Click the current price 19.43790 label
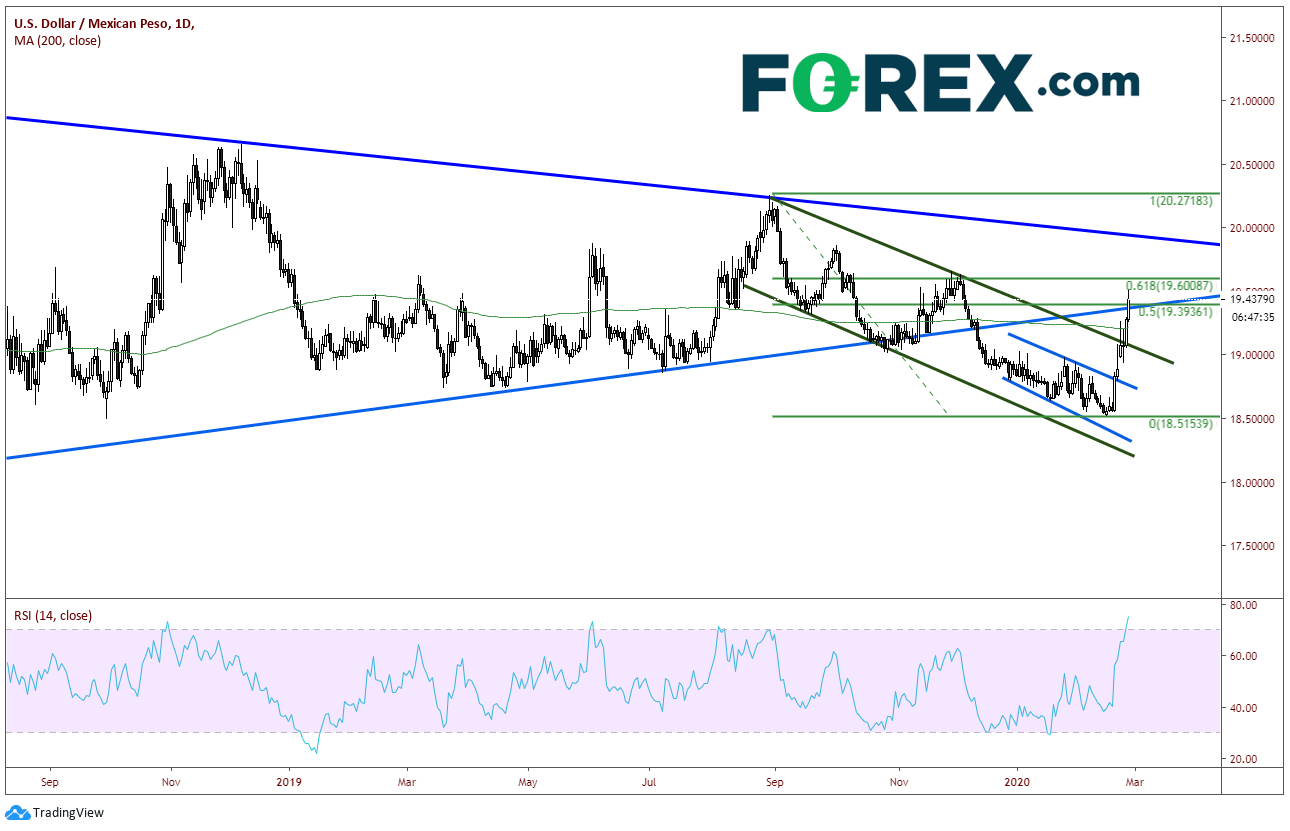Screen dimensions: 1290x831 (1251, 298)
